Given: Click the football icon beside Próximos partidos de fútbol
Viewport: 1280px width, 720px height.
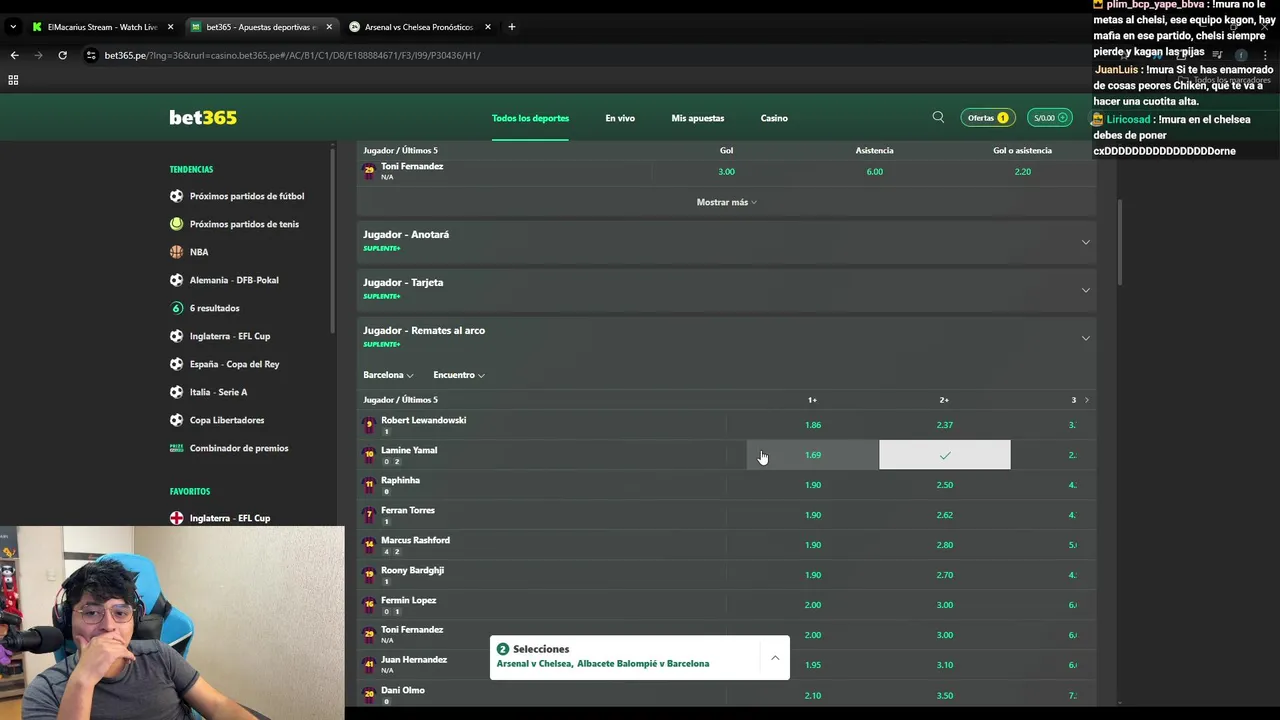Looking at the screenshot, I should click(177, 196).
